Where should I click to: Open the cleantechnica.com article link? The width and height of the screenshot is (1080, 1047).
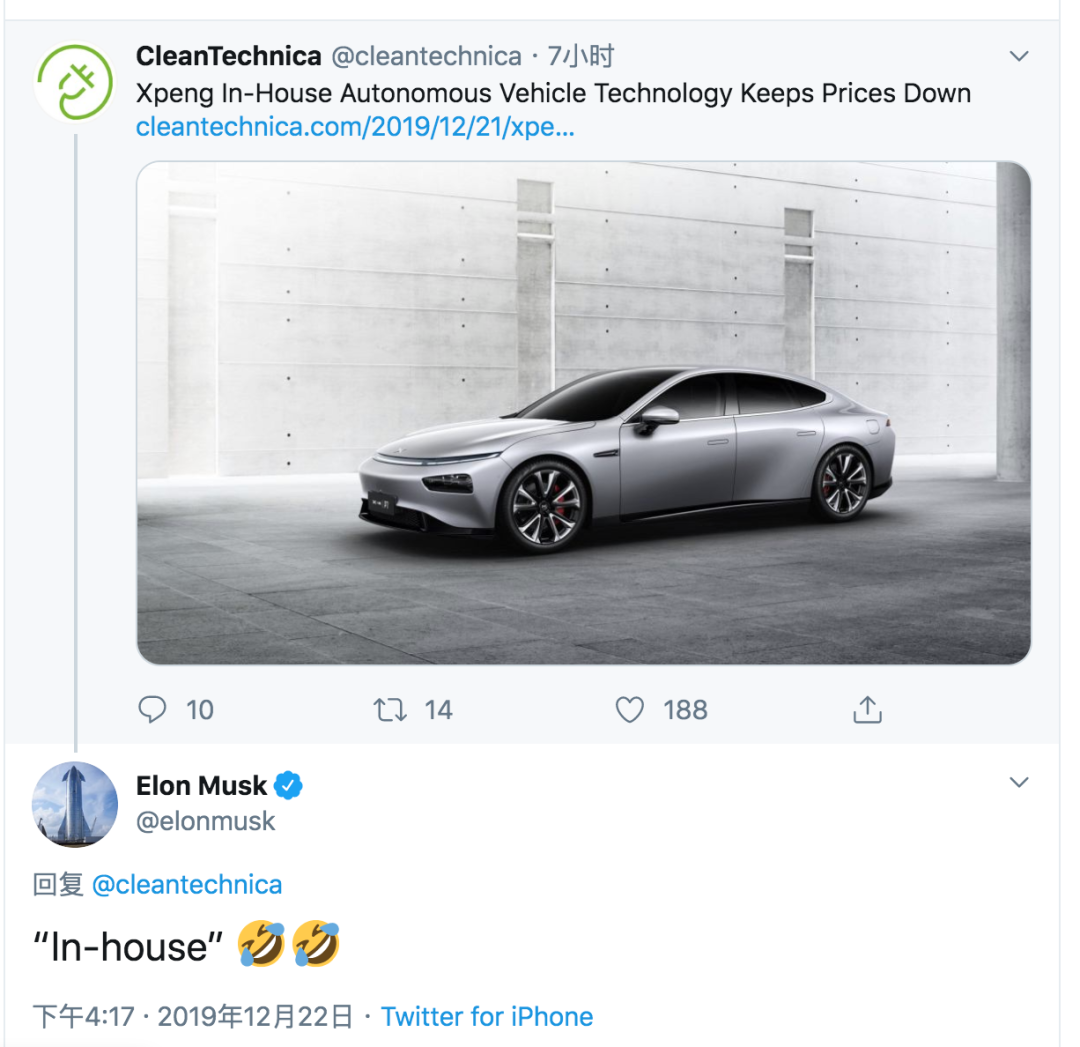tap(355, 128)
